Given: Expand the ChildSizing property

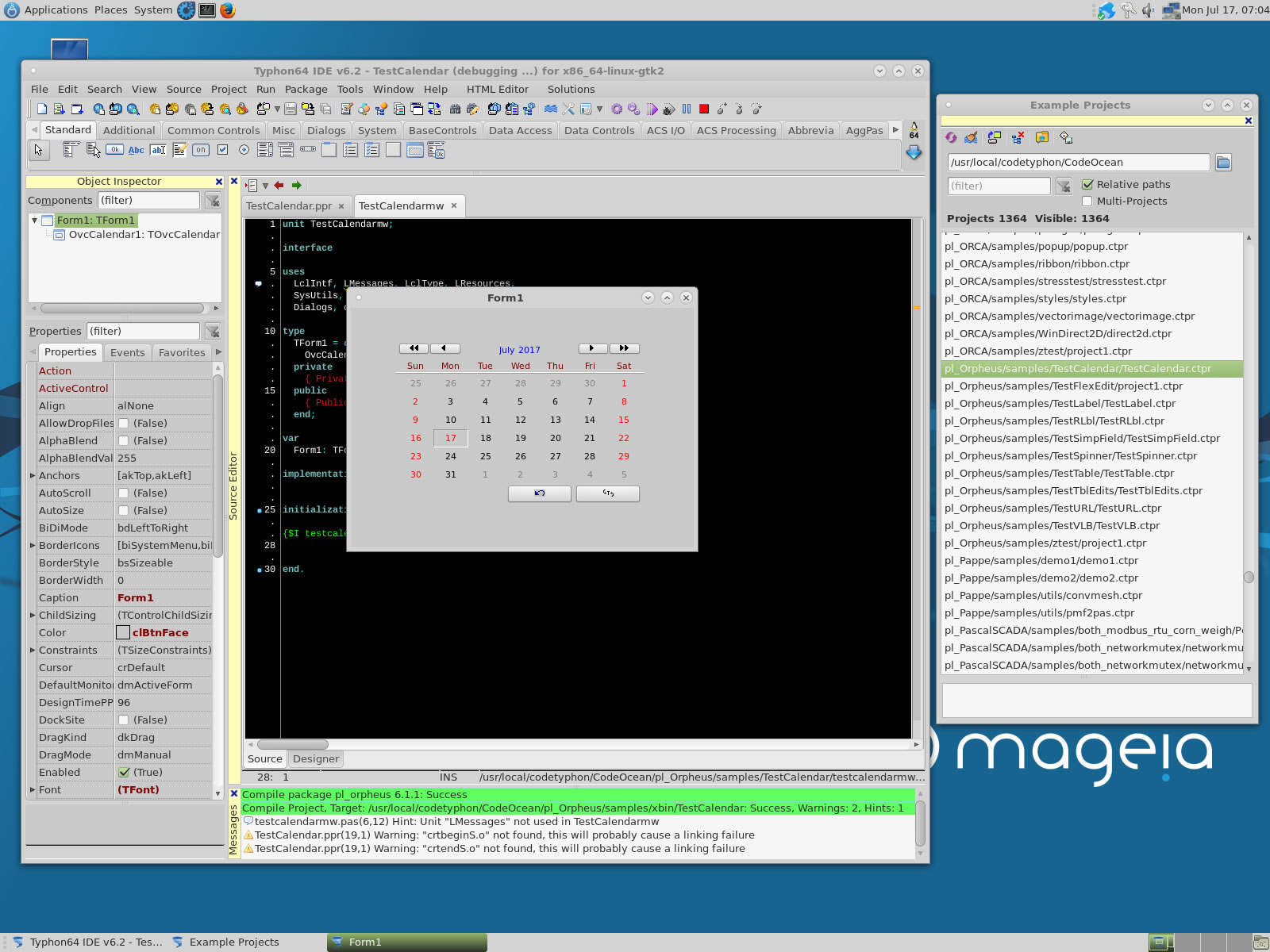Looking at the screenshot, I should (x=33, y=616).
